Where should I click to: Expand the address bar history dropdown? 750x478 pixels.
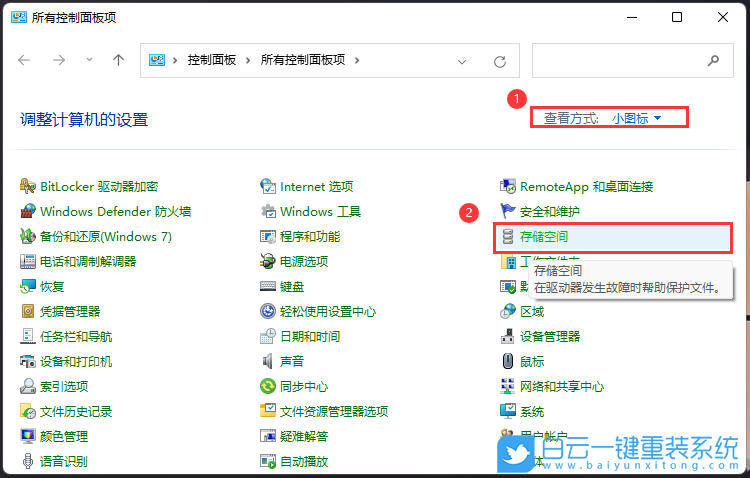tap(462, 61)
